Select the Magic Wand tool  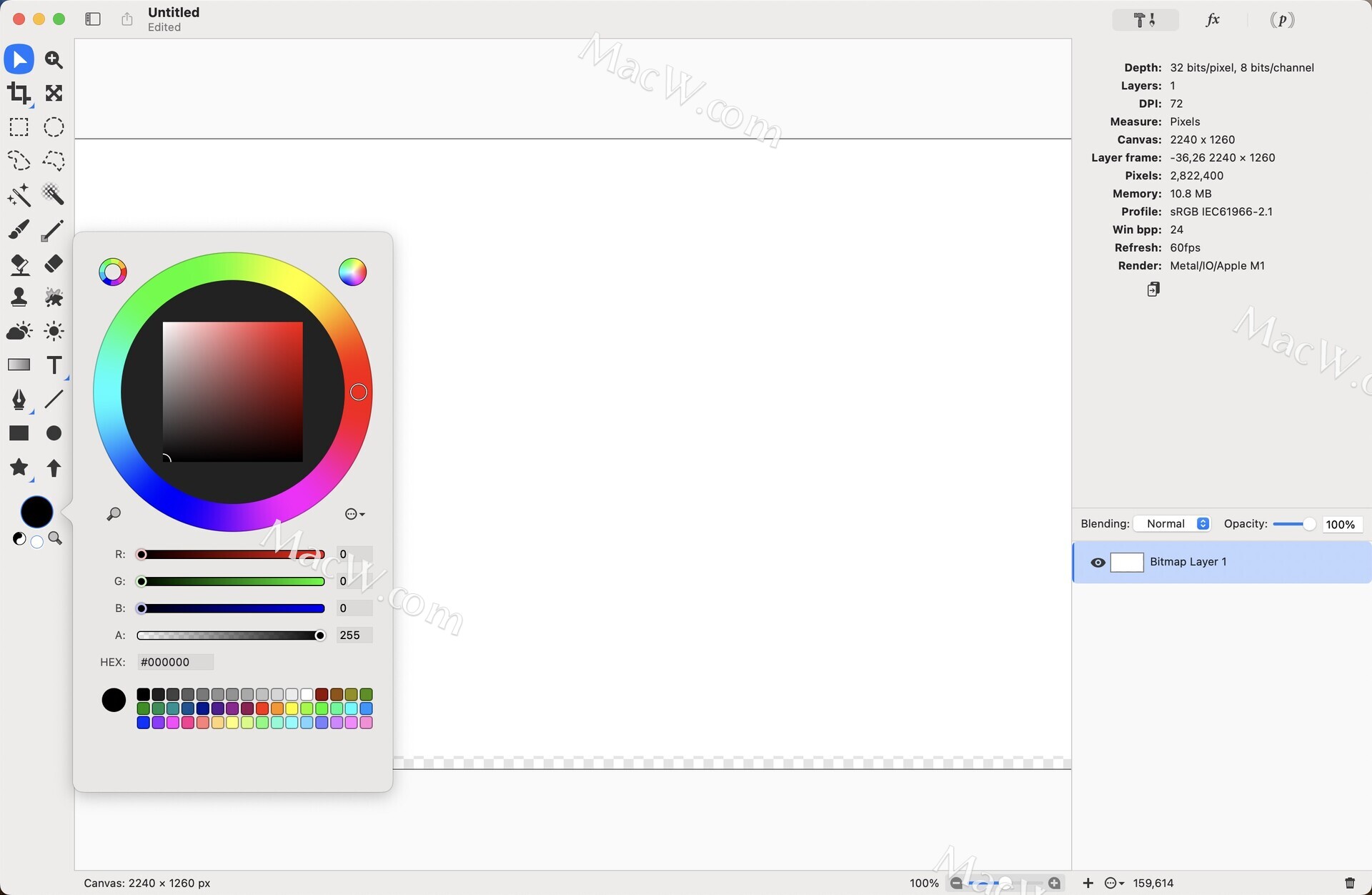point(19,194)
